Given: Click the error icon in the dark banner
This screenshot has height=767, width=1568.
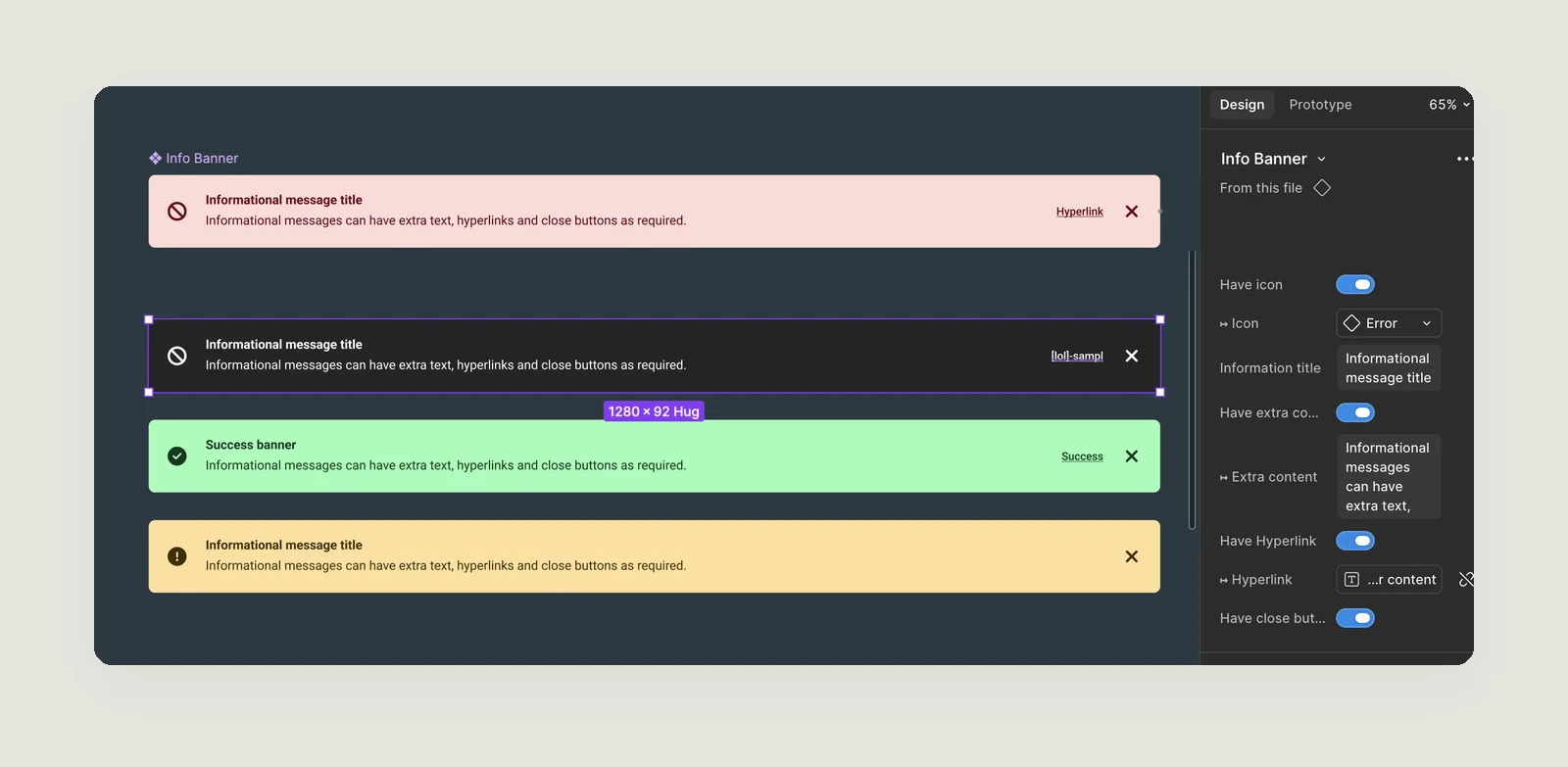Looking at the screenshot, I should pos(177,357).
